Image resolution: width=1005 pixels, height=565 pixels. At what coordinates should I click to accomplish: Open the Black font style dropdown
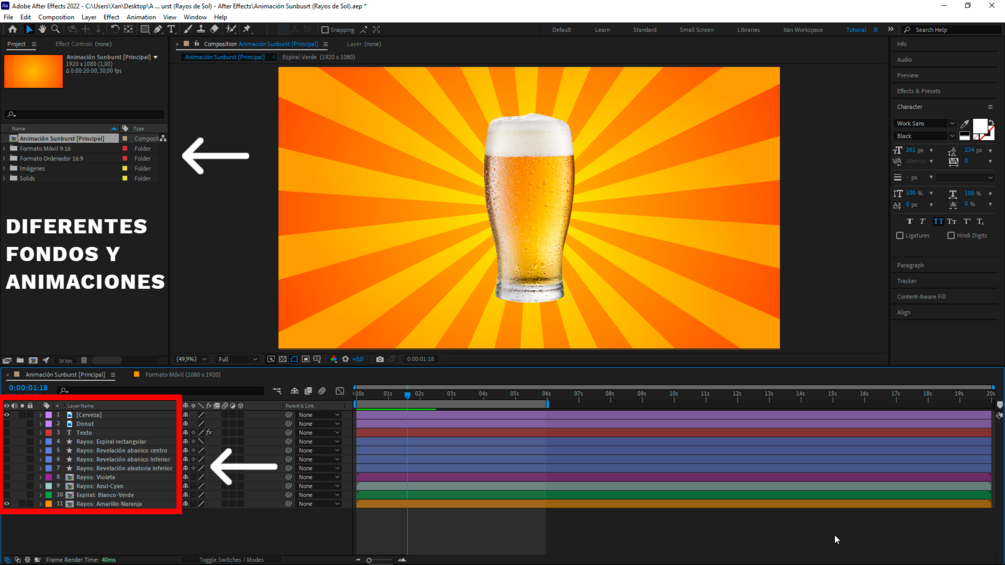point(925,136)
